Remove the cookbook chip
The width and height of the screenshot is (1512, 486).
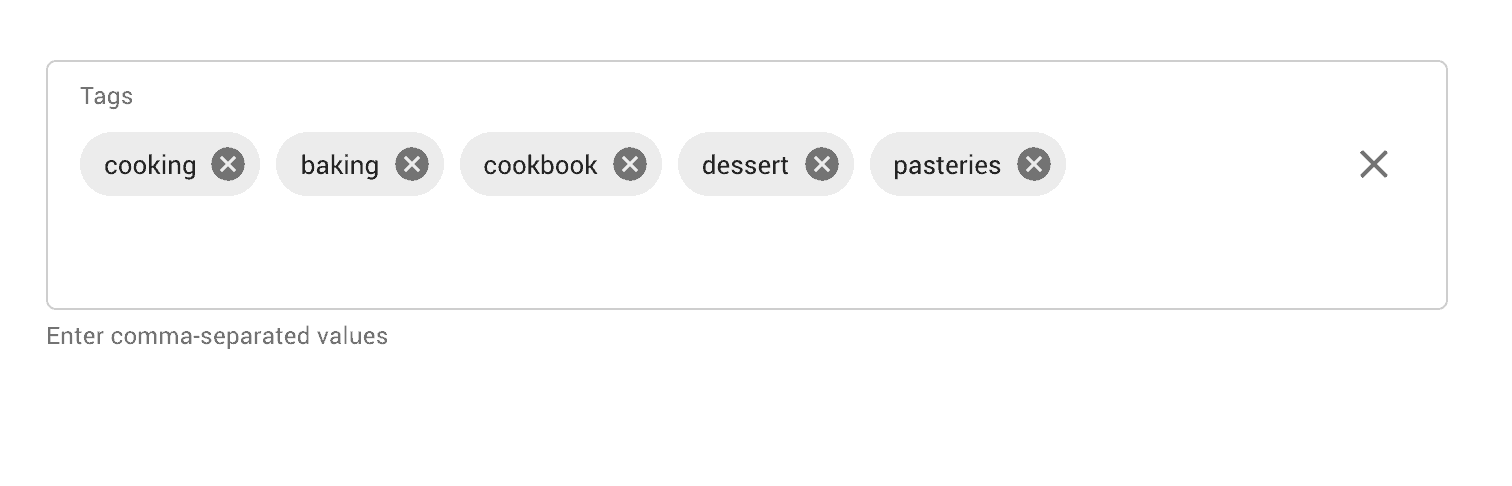click(629, 164)
